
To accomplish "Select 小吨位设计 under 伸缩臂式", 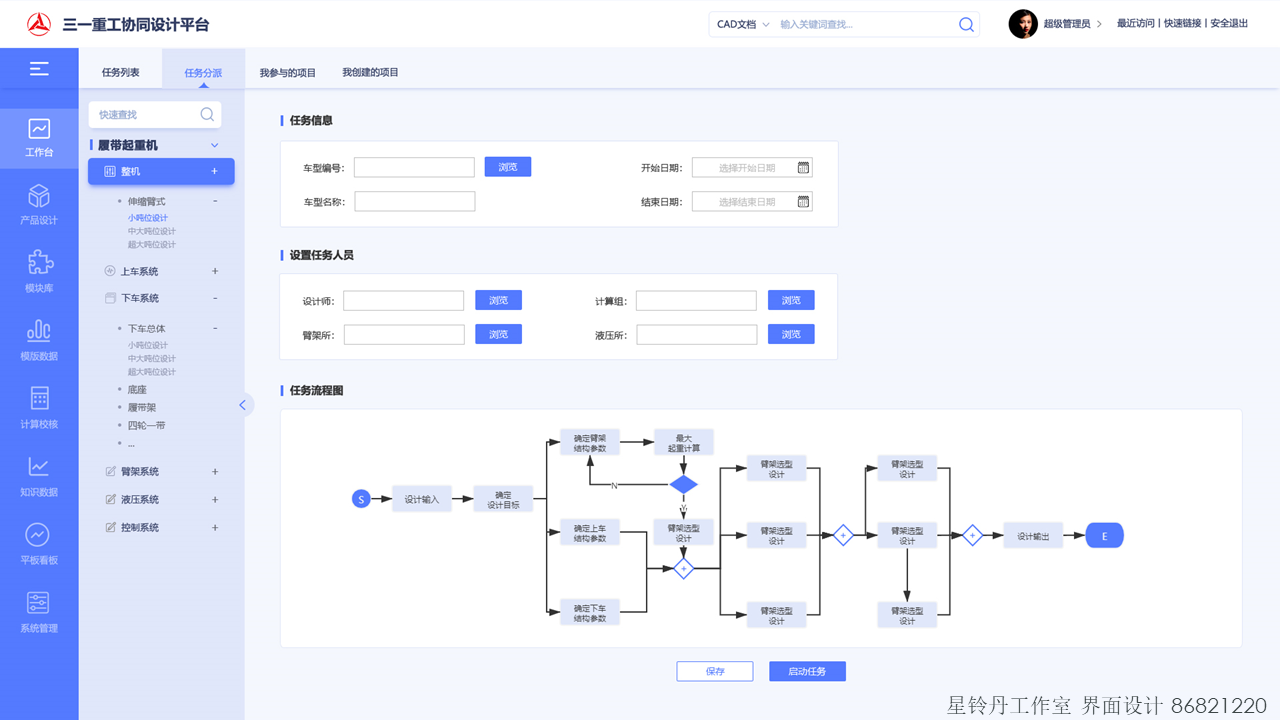I will pyautogui.click(x=148, y=218).
